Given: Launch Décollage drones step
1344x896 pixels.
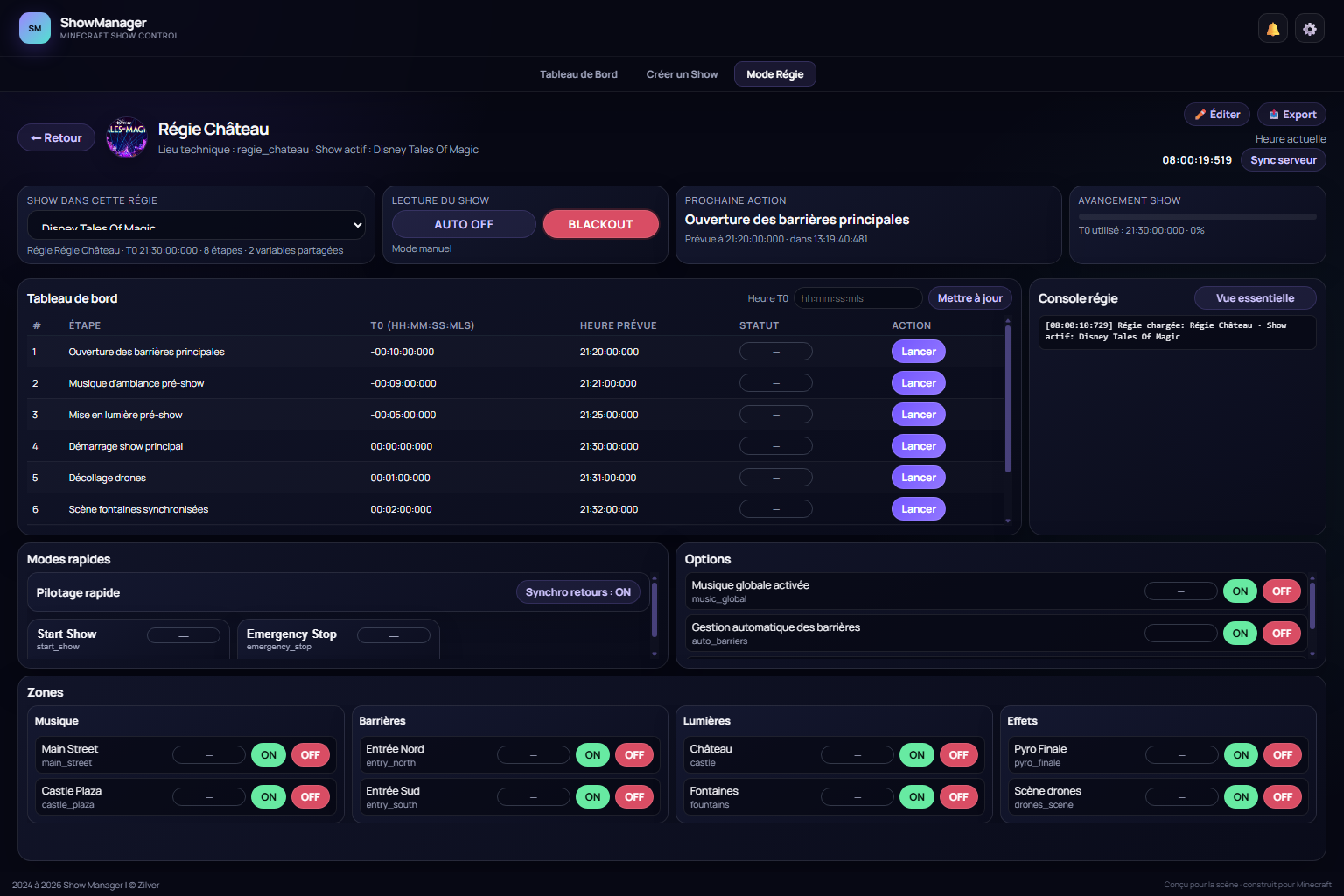Looking at the screenshot, I should (x=918, y=478).
